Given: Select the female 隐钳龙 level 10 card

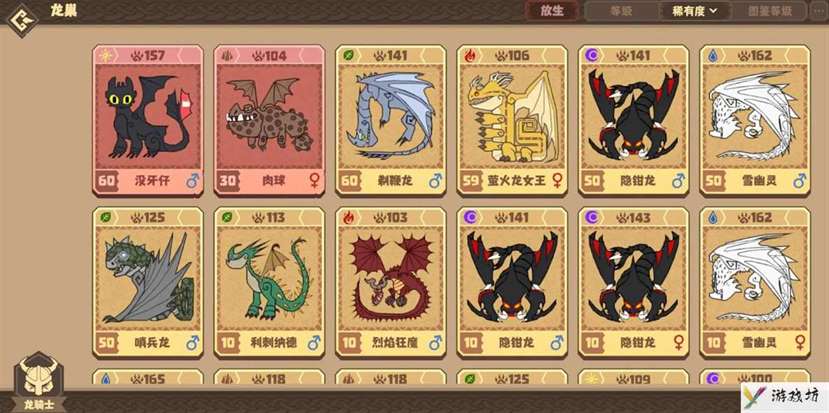Looking at the screenshot, I should (x=633, y=282).
